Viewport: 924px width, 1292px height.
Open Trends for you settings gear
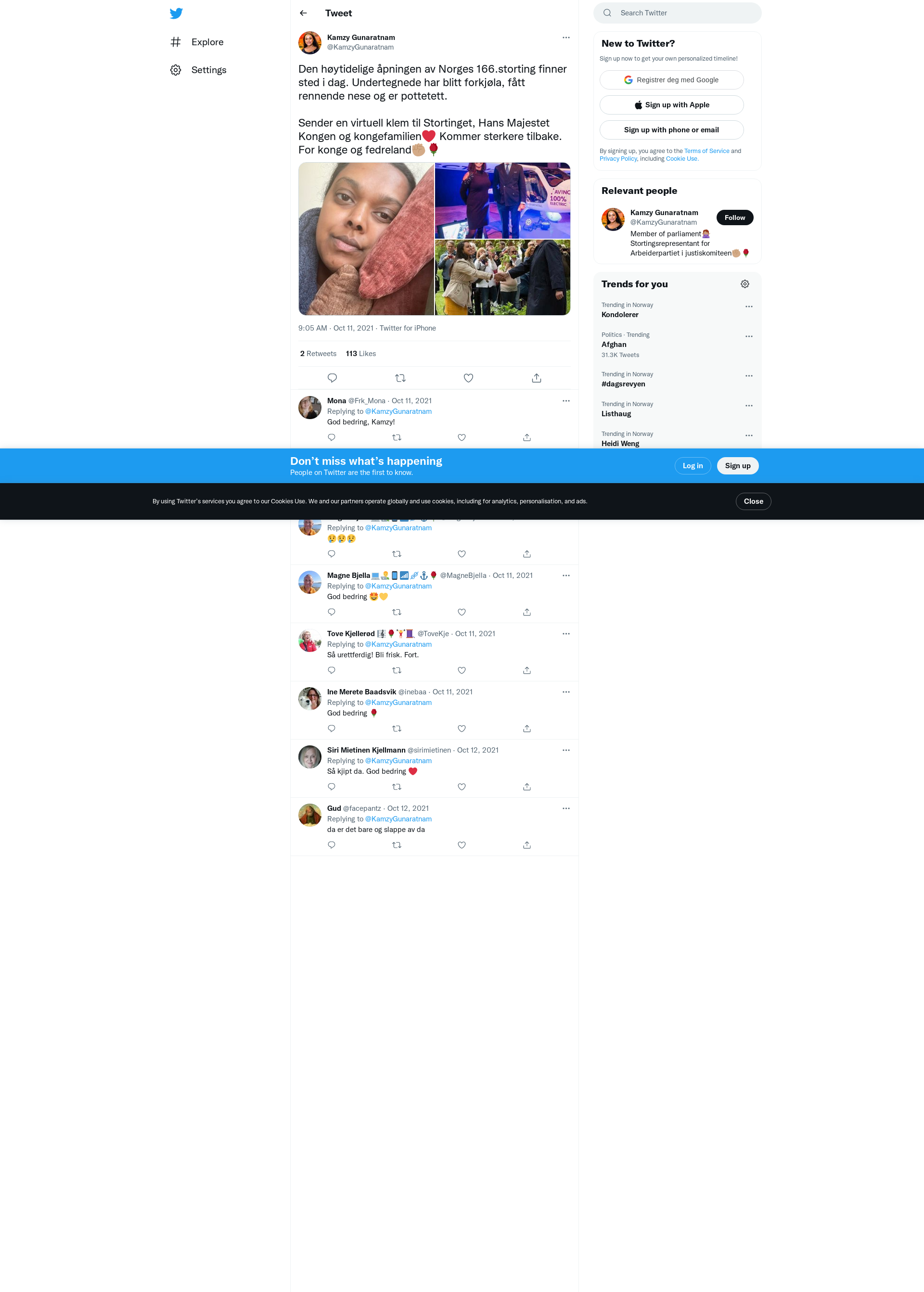[x=744, y=284]
